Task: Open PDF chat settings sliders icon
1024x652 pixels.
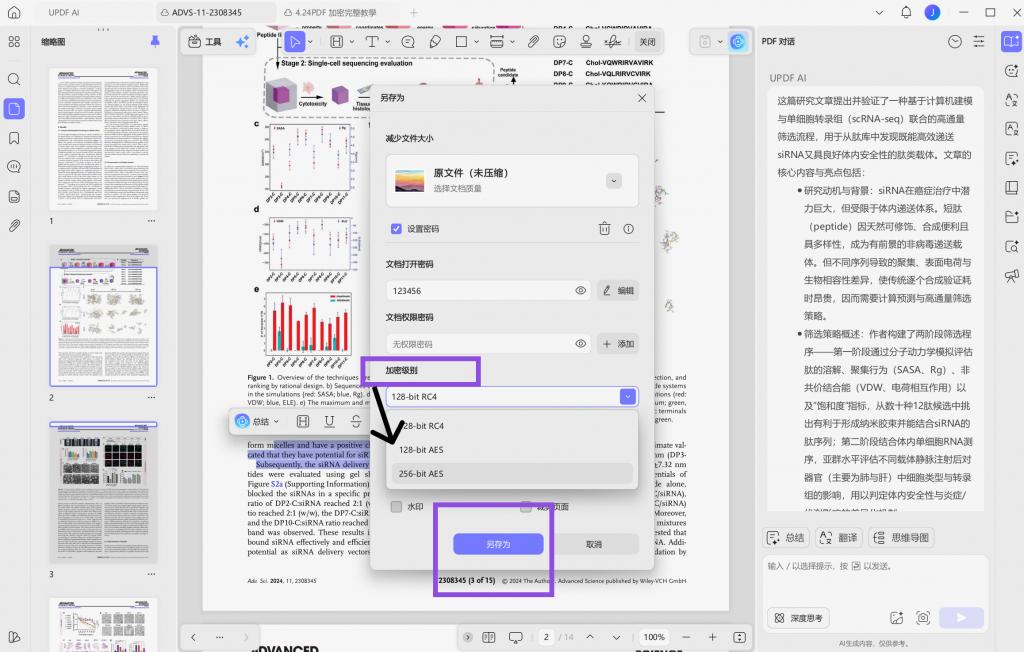Action: tap(979, 42)
